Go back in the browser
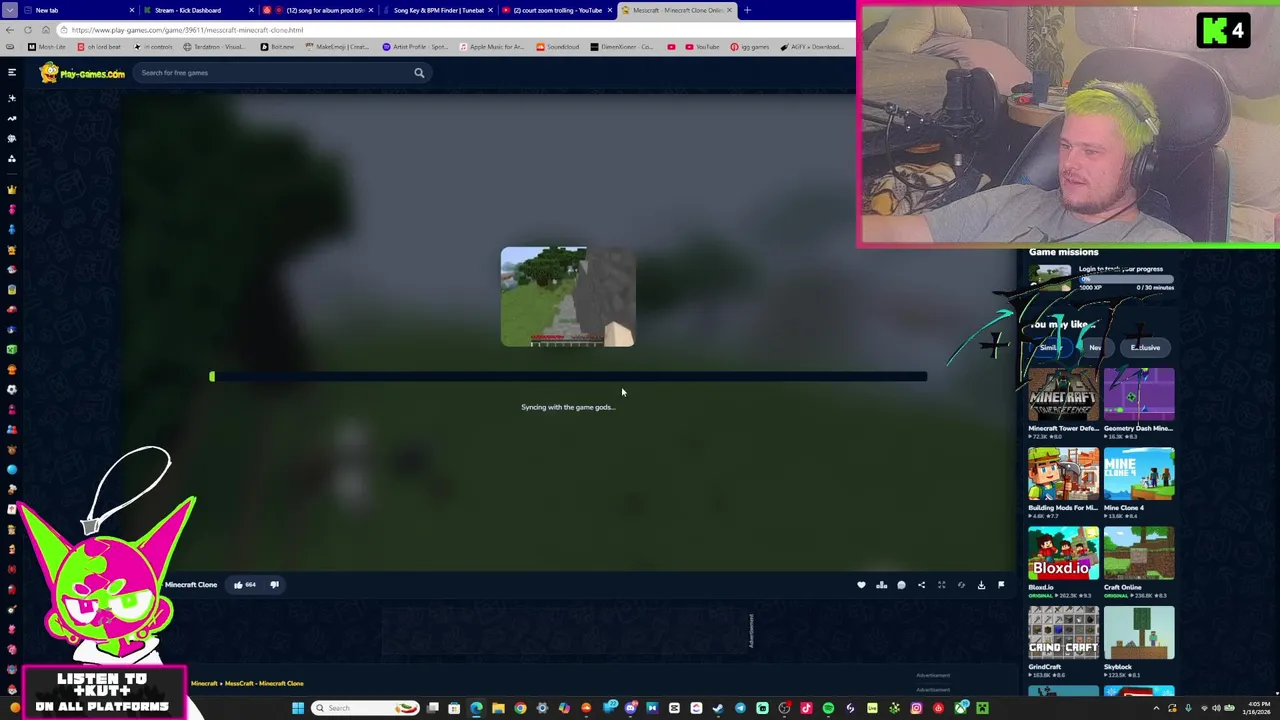1280x720 pixels. [10, 30]
